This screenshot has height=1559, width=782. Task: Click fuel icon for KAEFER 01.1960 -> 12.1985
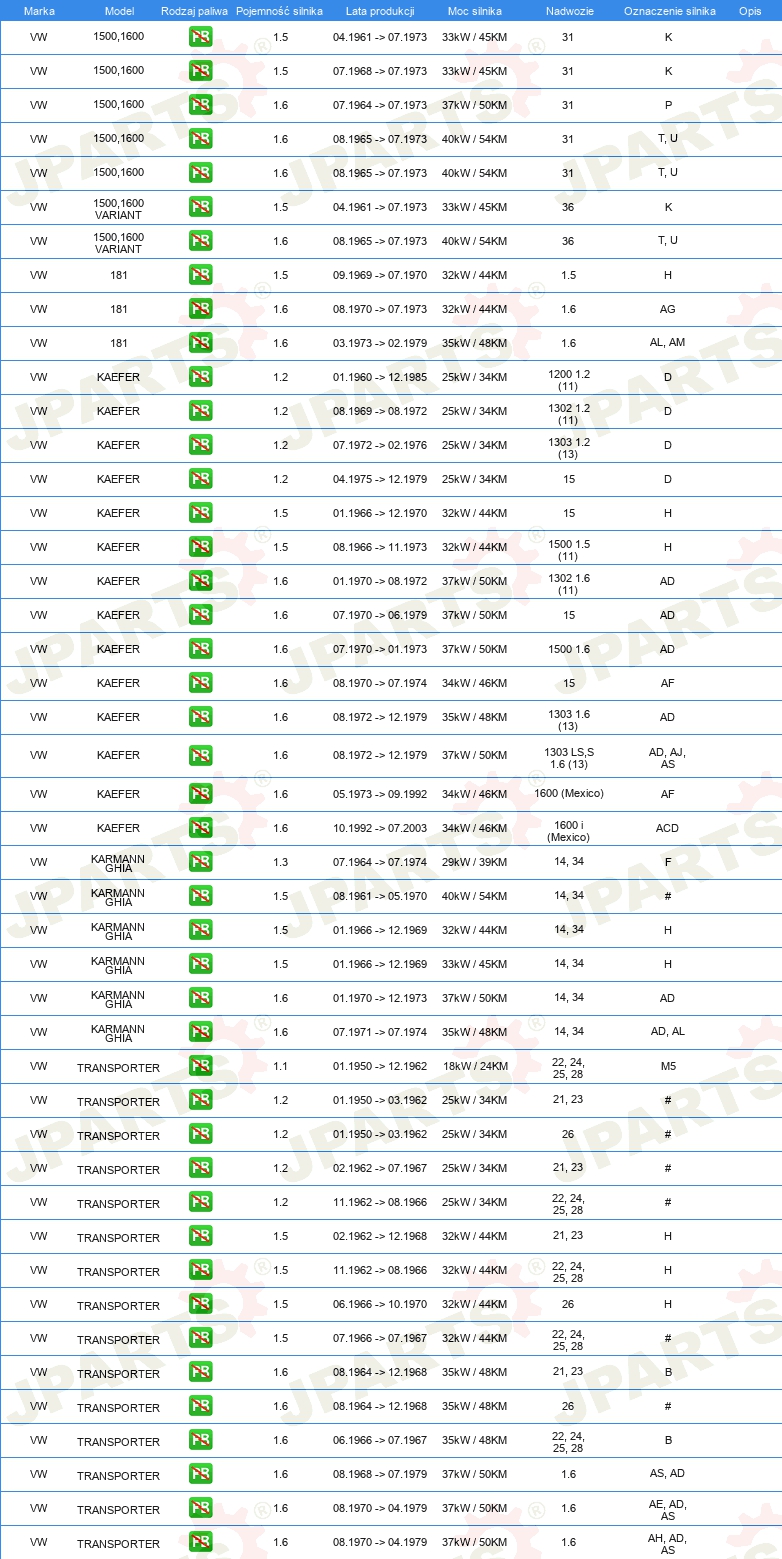click(200, 377)
